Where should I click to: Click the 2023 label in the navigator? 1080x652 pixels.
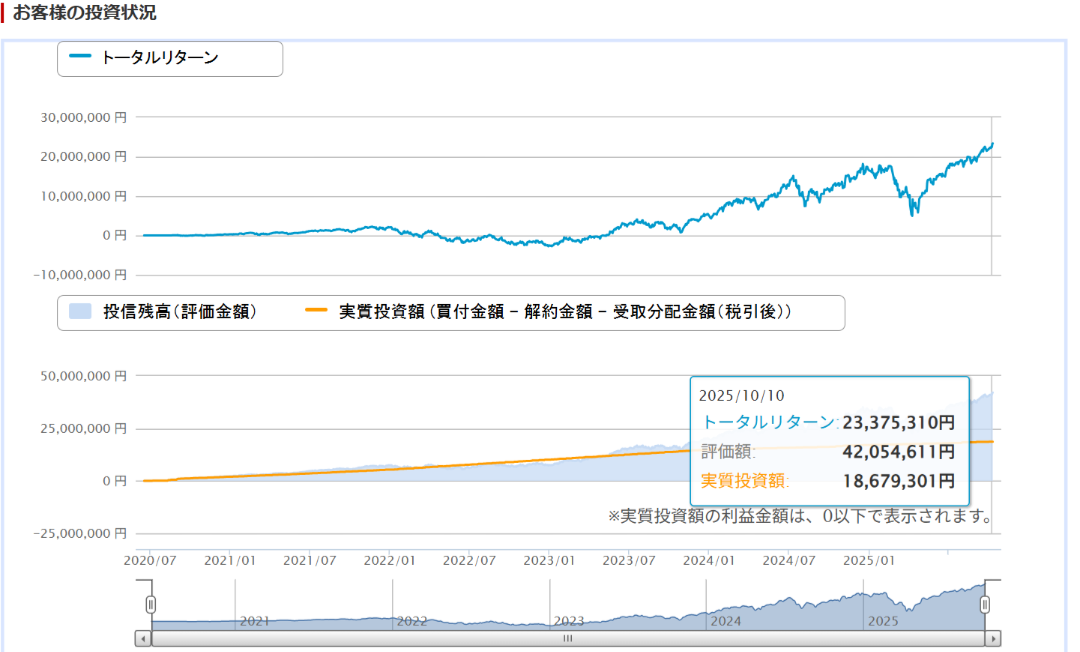pyautogui.click(x=568, y=621)
